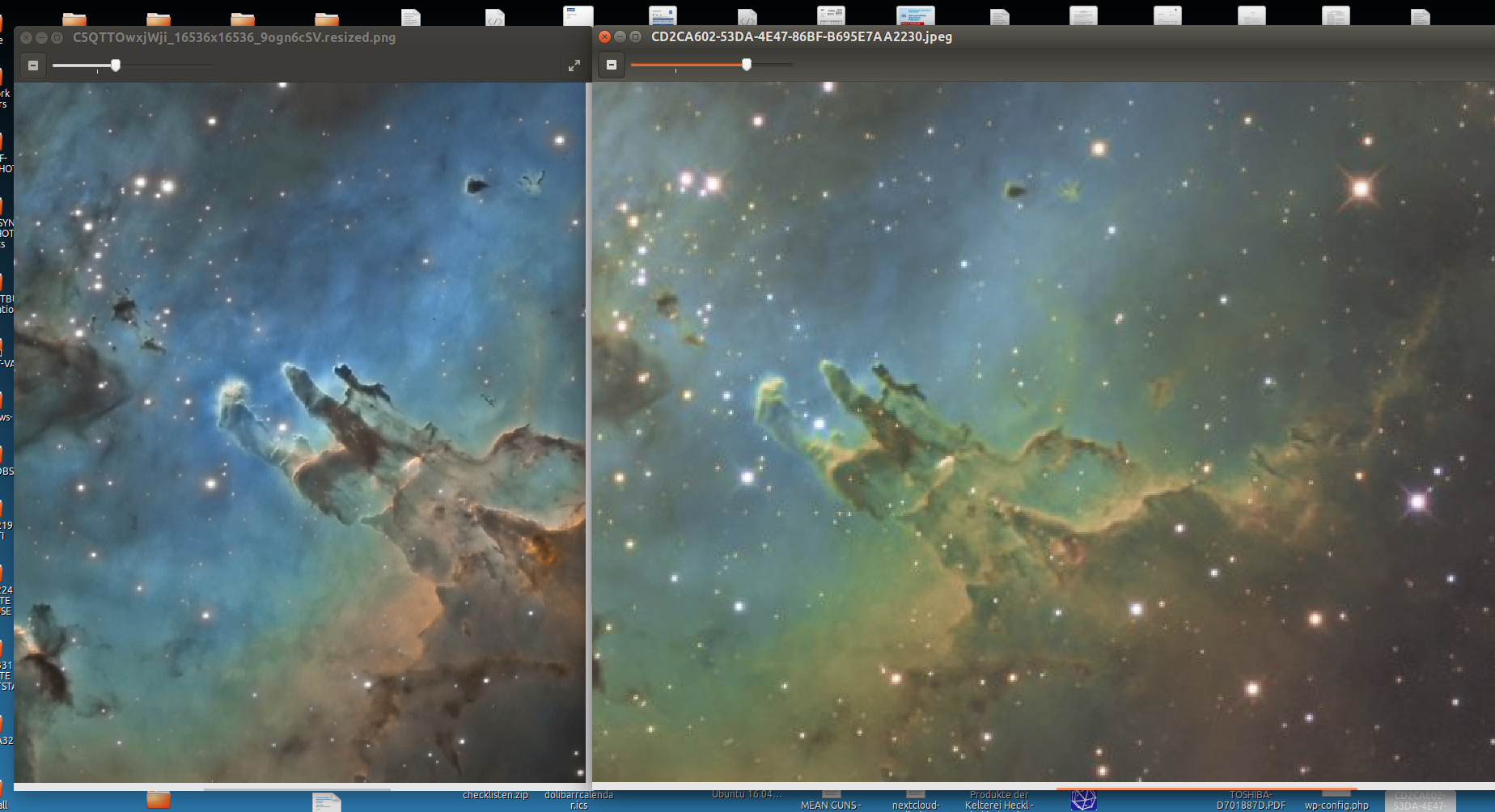Click title text CSQTTOwxjWji_16536x16536_9ogn6cSV.resized.png
The height and width of the screenshot is (812, 1495).
coord(234,37)
